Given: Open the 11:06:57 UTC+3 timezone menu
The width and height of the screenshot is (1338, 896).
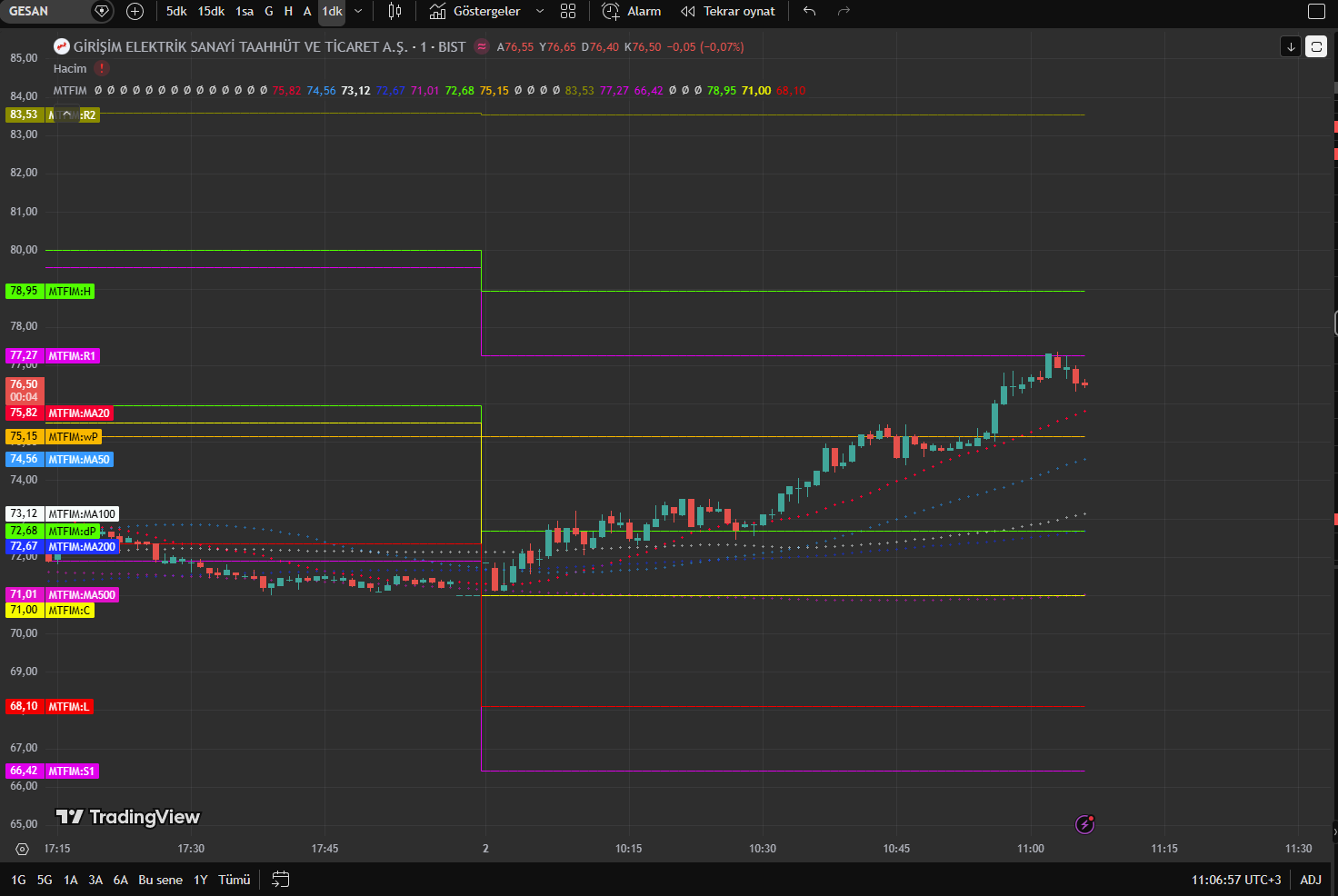Looking at the screenshot, I should pos(1236,880).
